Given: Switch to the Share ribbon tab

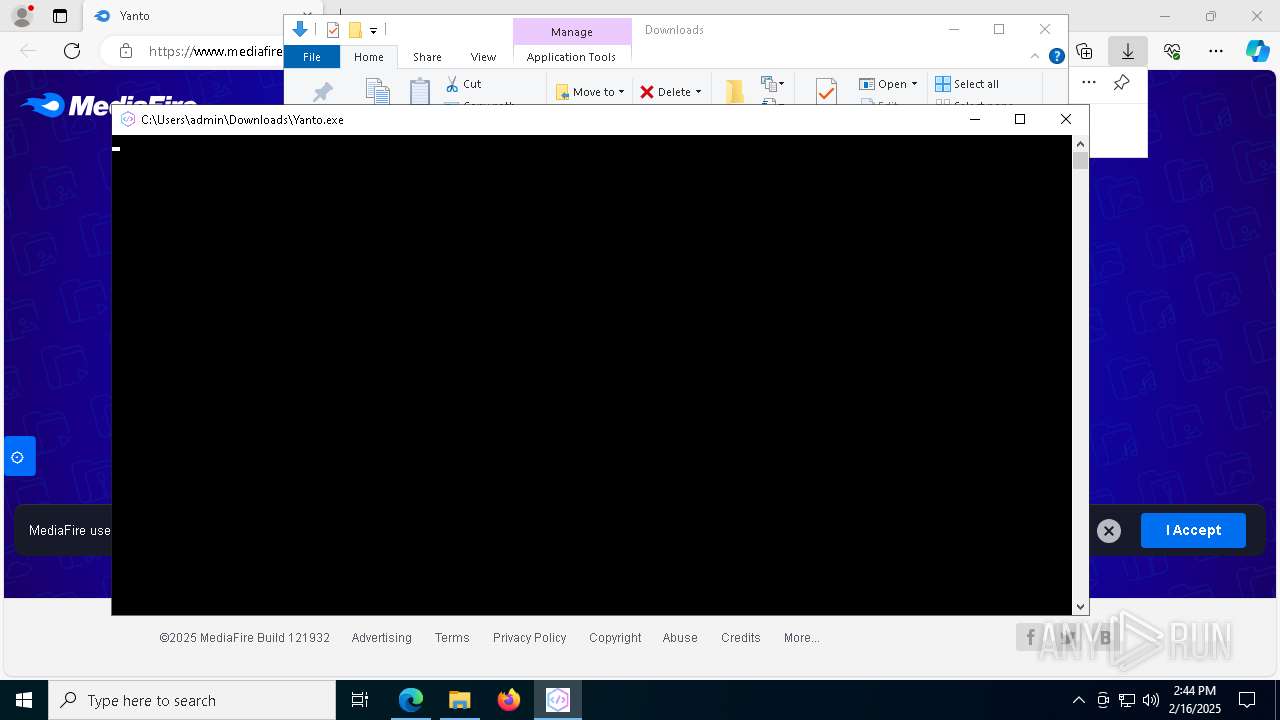Looking at the screenshot, I should 427,57.
